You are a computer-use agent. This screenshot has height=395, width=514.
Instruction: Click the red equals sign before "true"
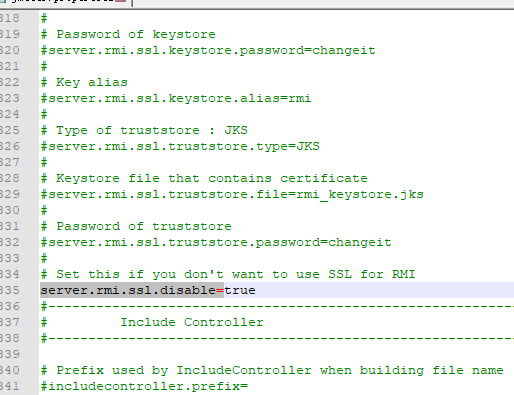220,290
